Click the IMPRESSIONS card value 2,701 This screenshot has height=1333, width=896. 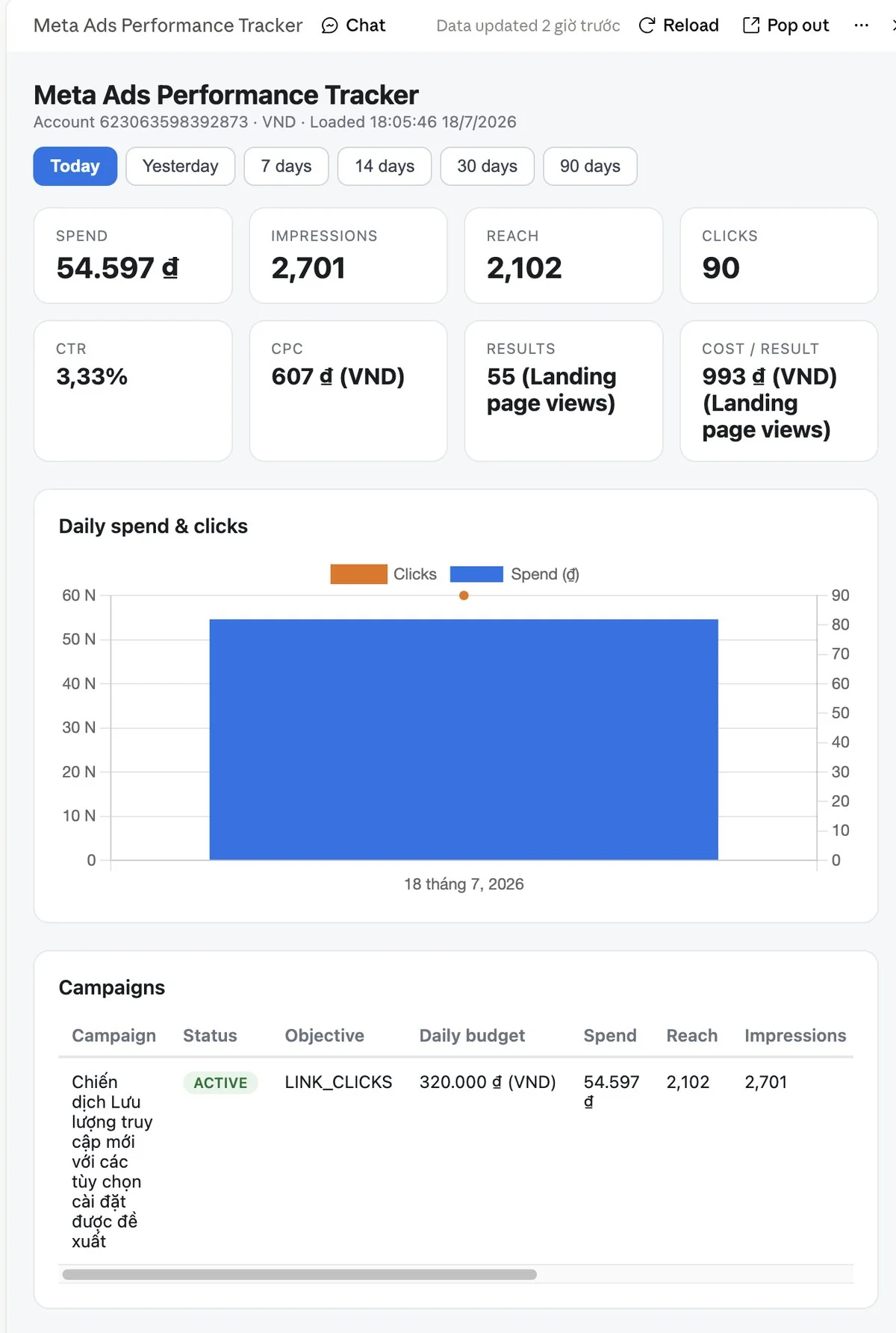(308, 268)
